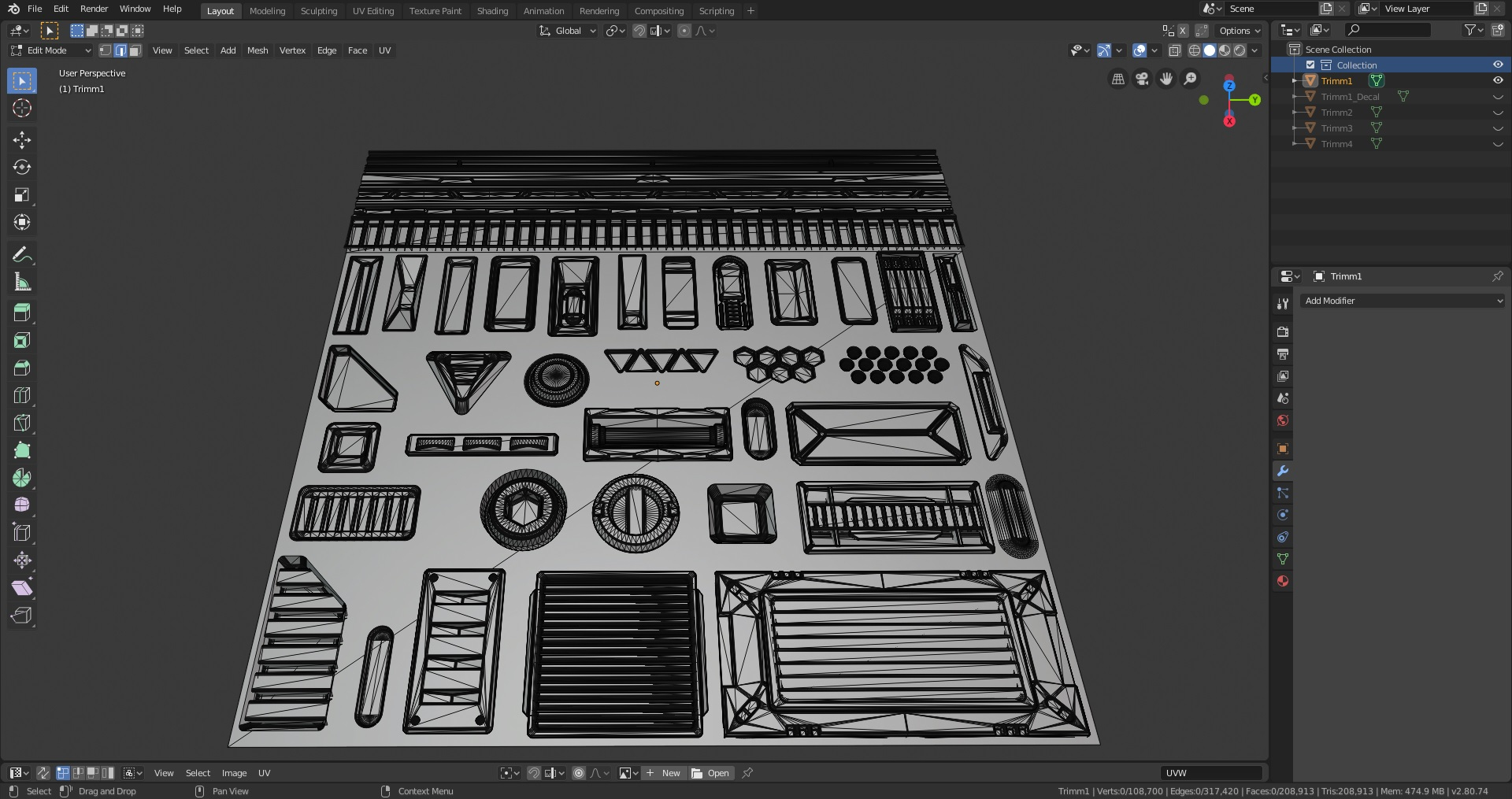Activate the Knife tool
Viewport: 1512px width, 799px height.
[22, 424]
